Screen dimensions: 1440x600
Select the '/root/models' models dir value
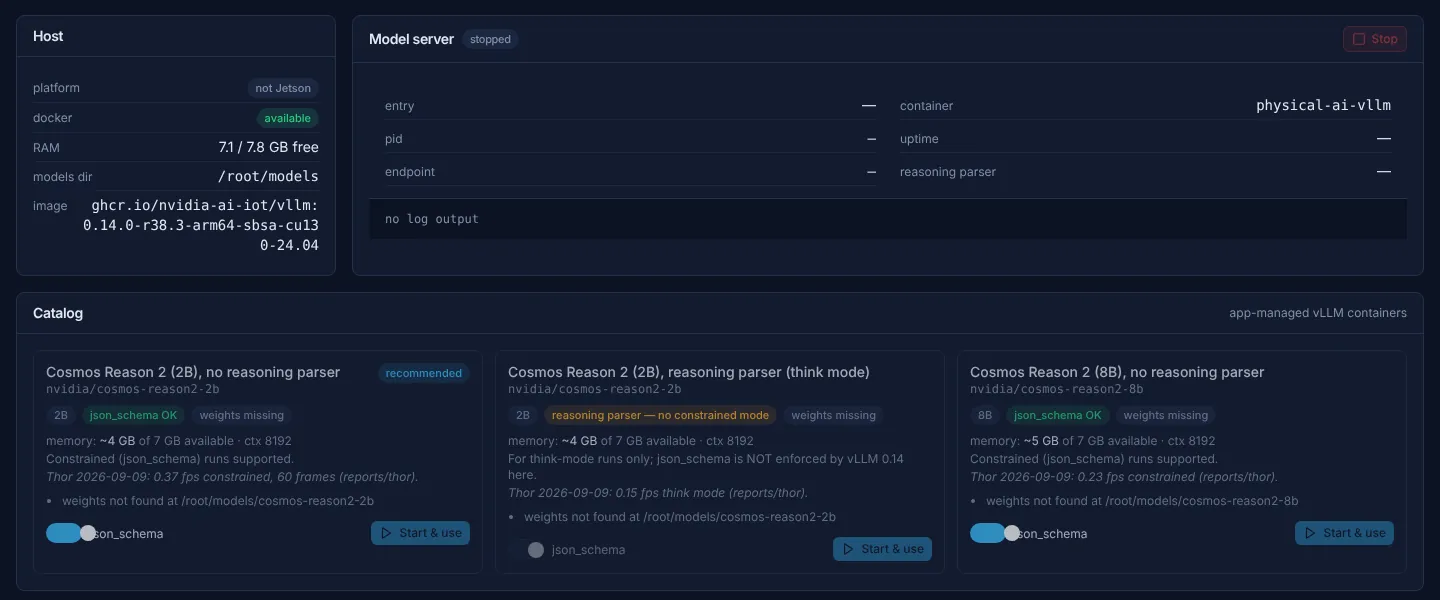tap(268, 176)
